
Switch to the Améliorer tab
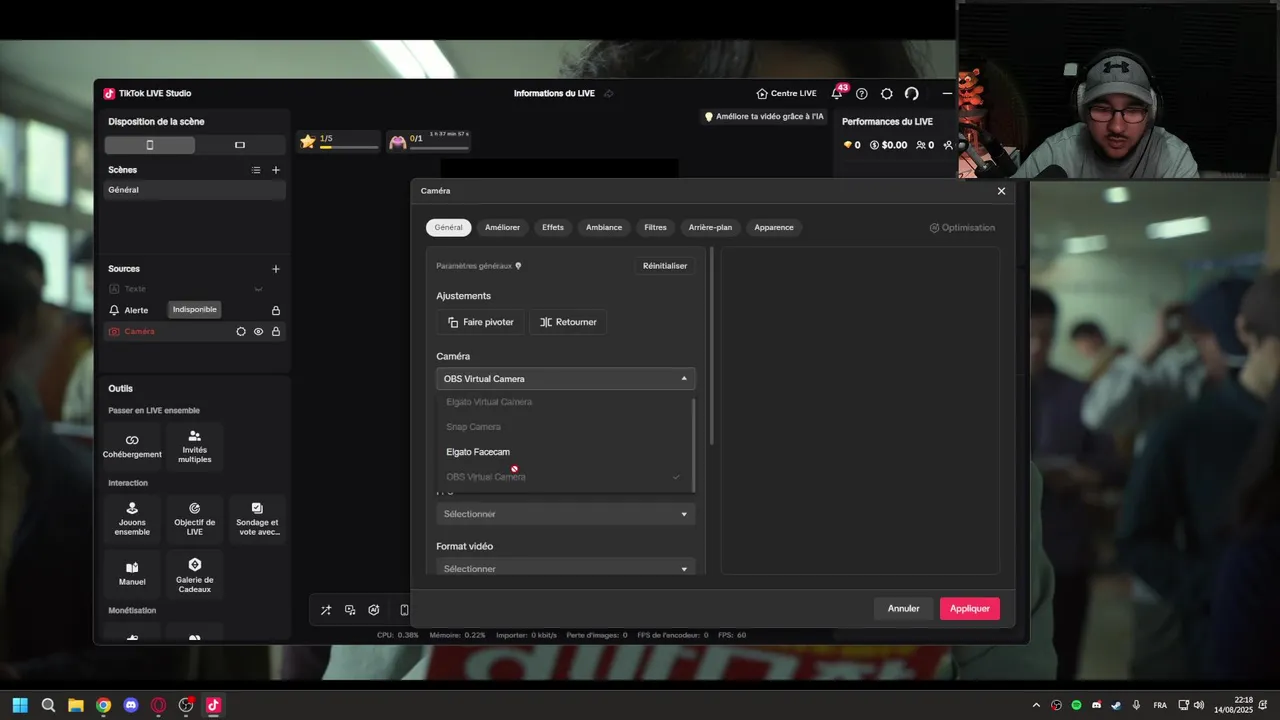503,227
